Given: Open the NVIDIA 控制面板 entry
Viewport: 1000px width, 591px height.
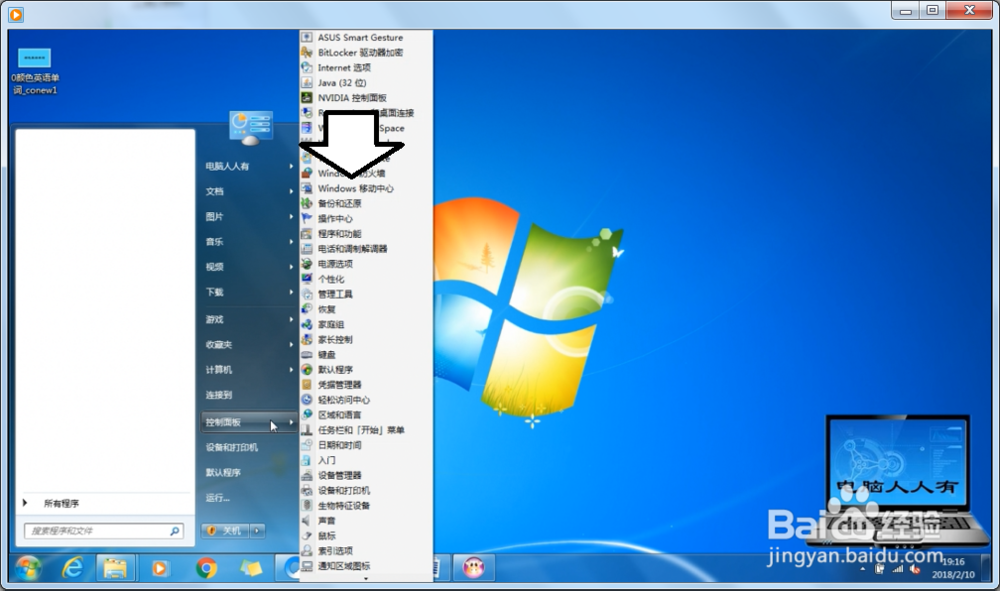Looking at the screenshot, I should [350, 97].
